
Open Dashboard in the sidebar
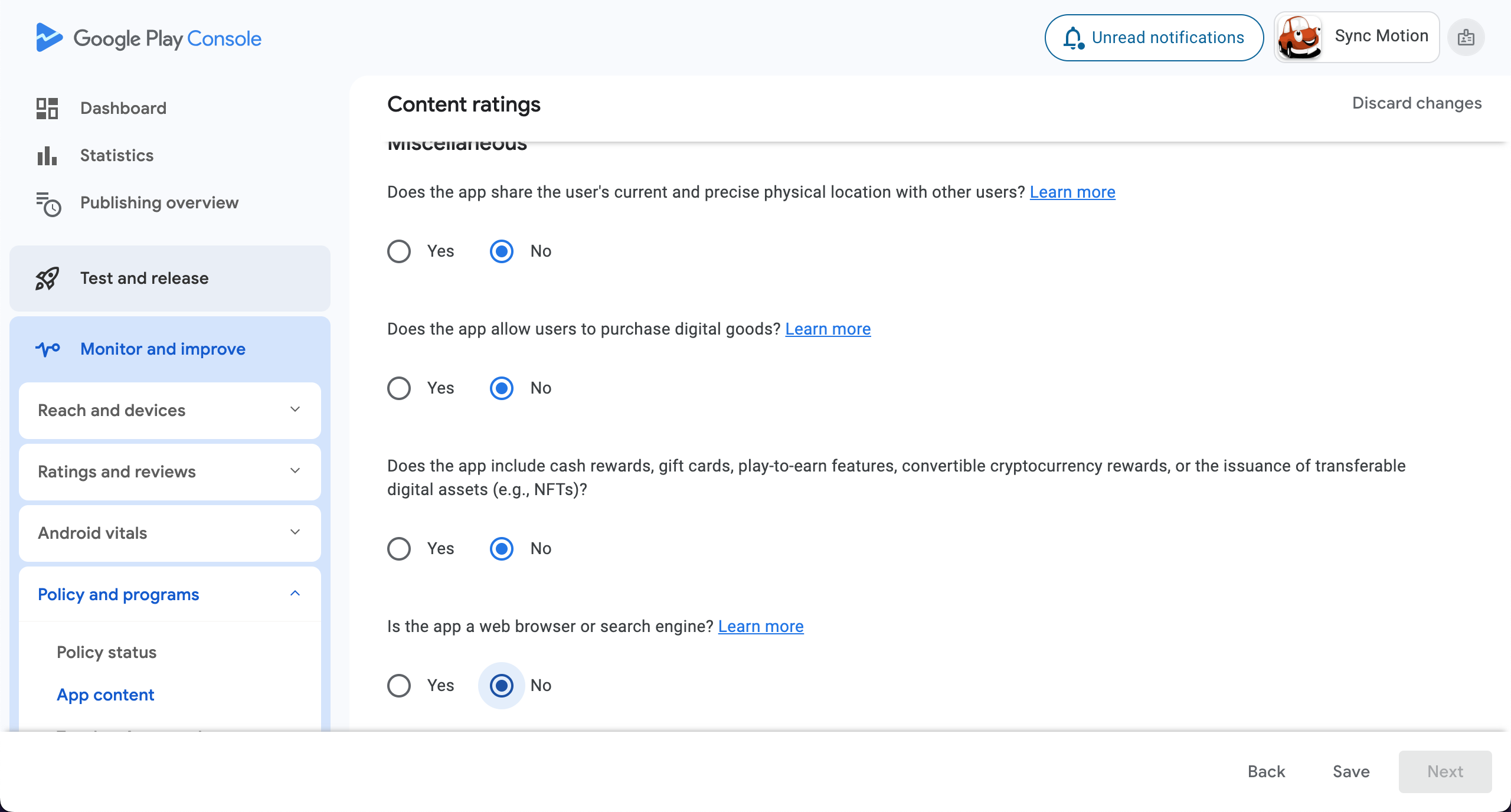[x=123, y=109]
